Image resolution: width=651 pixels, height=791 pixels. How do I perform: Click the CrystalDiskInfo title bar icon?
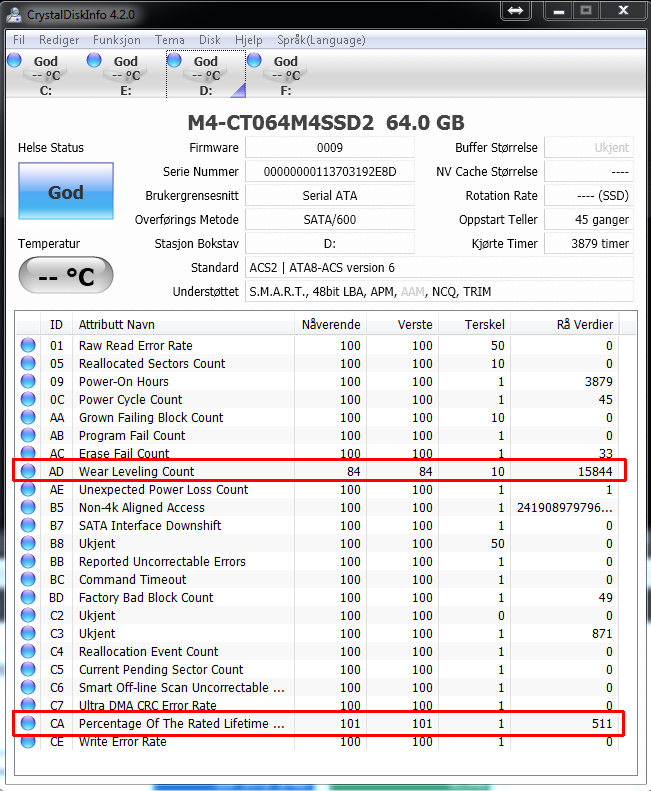coord(14,14)
